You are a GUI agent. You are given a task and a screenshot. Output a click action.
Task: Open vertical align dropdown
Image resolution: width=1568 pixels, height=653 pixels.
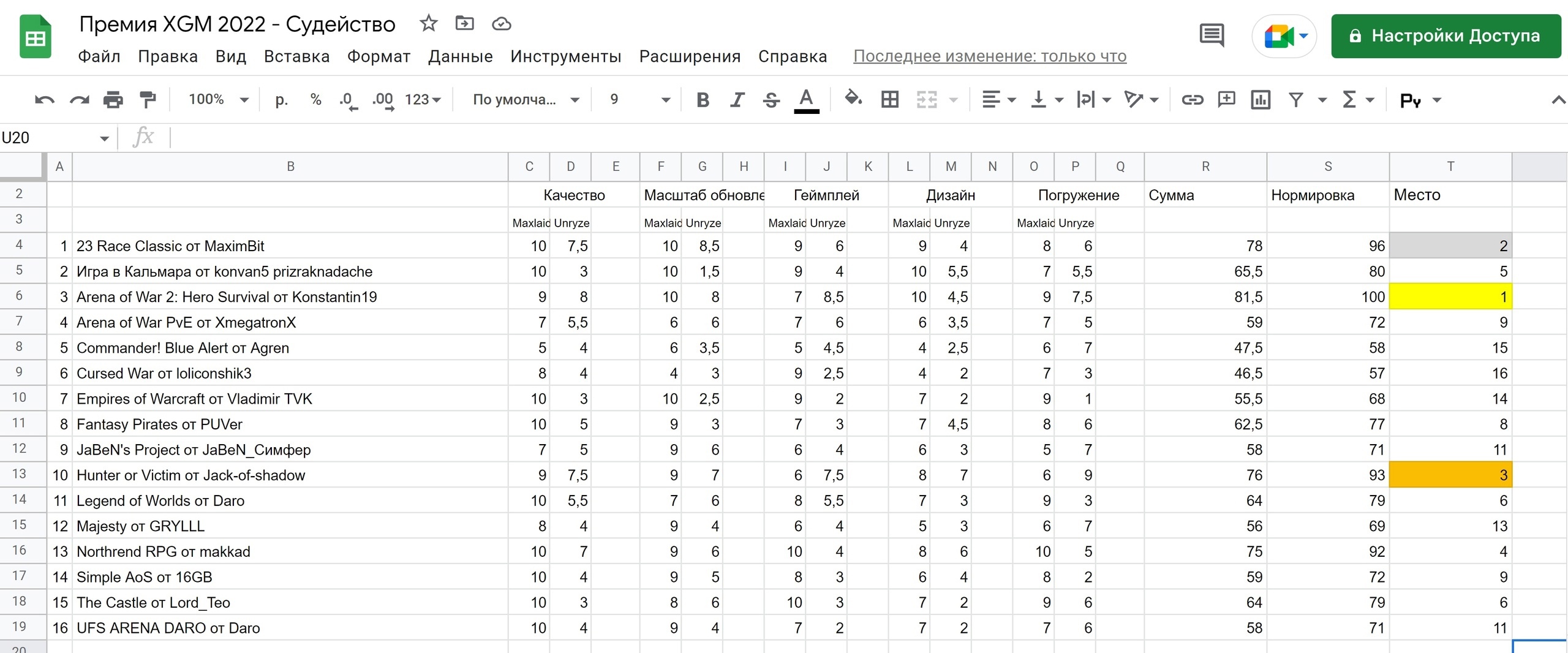coord(1046,100)
